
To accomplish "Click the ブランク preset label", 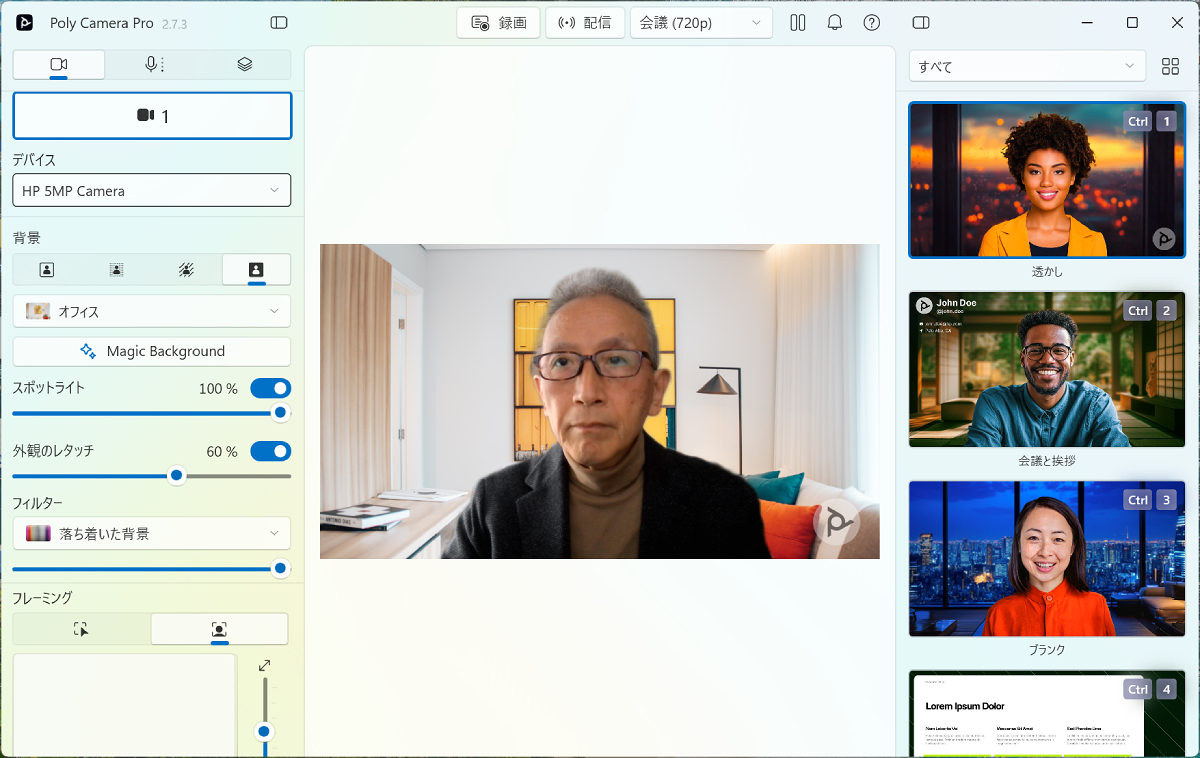I will [x=1047, y=649].
